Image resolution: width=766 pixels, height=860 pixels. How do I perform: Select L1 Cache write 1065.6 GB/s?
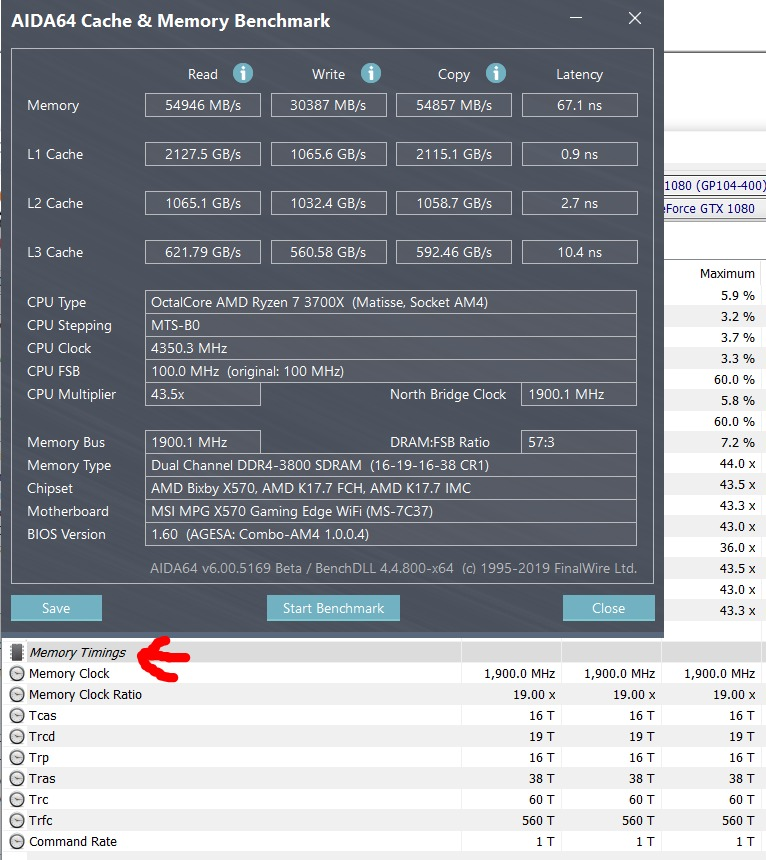click(x=328, y=154)
